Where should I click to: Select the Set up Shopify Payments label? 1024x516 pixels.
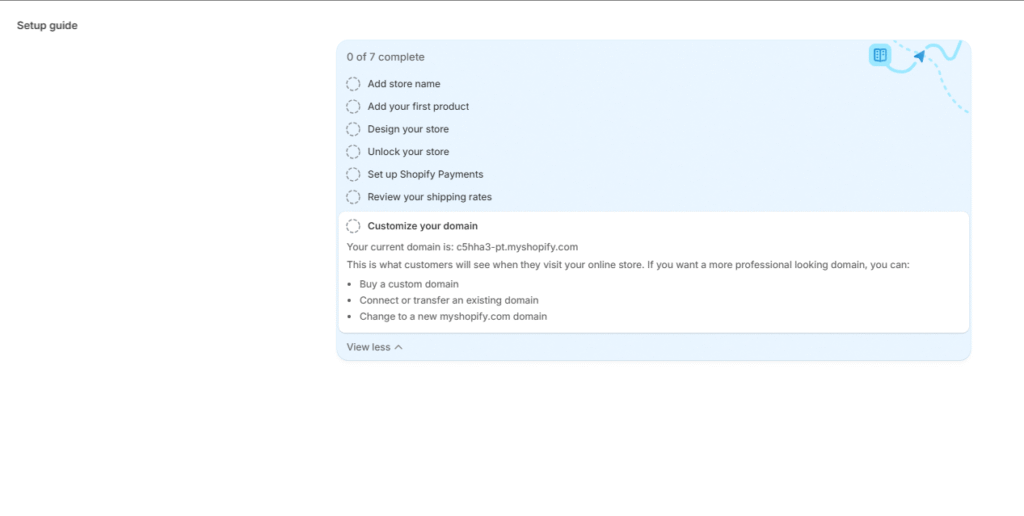click(x=425, y=175)
